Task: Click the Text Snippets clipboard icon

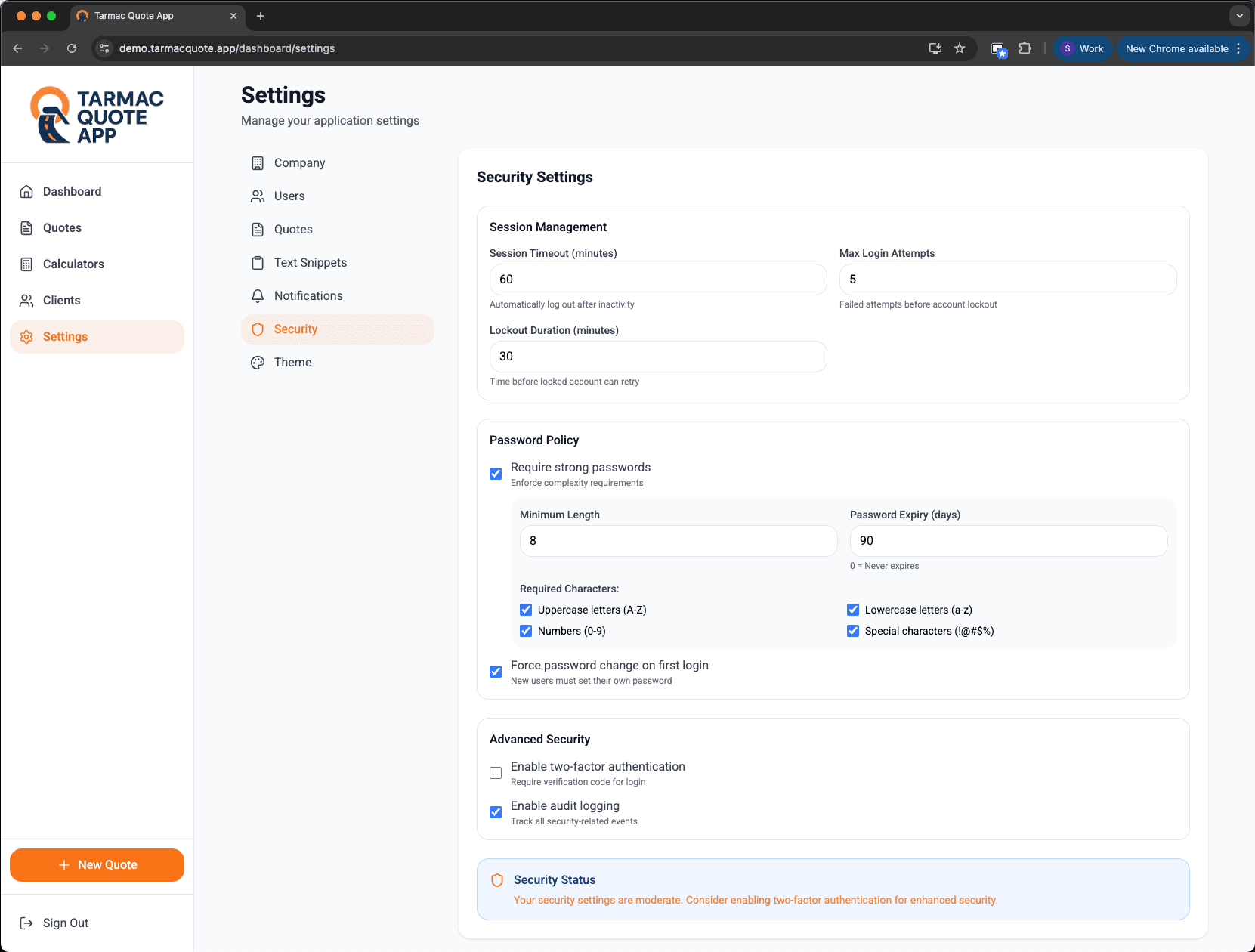Action: pos(258,263)
